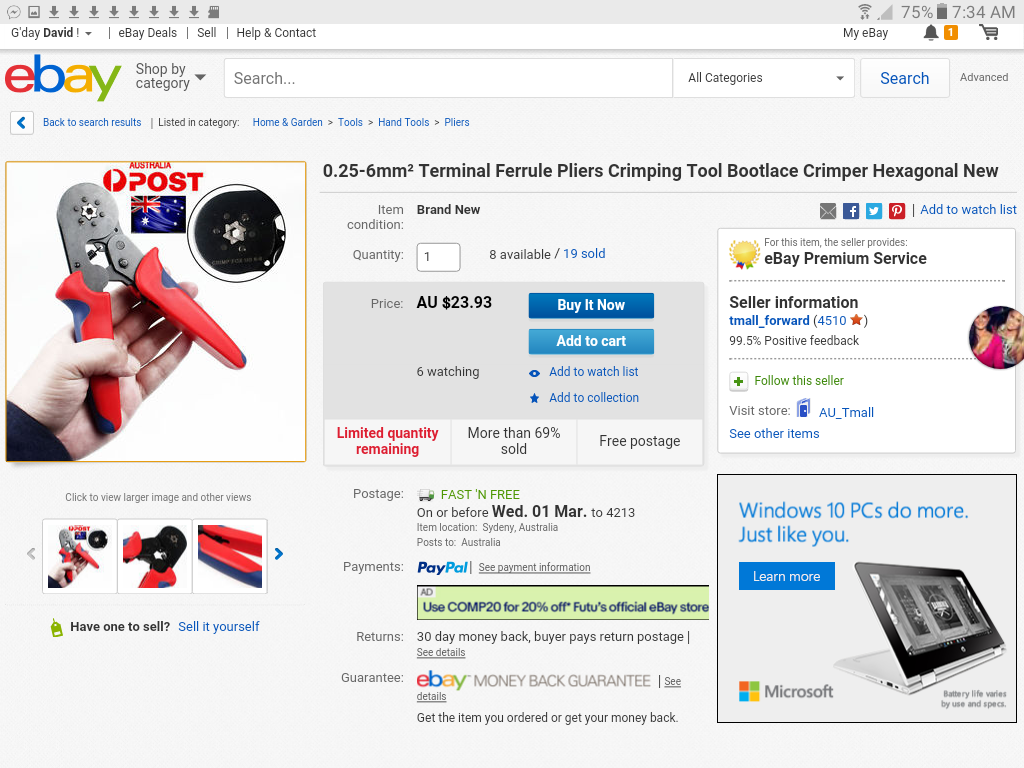Viewport: 1024px width, 768px height.
Task: Click the eBay logo
Action: click(x=63, y=78)
